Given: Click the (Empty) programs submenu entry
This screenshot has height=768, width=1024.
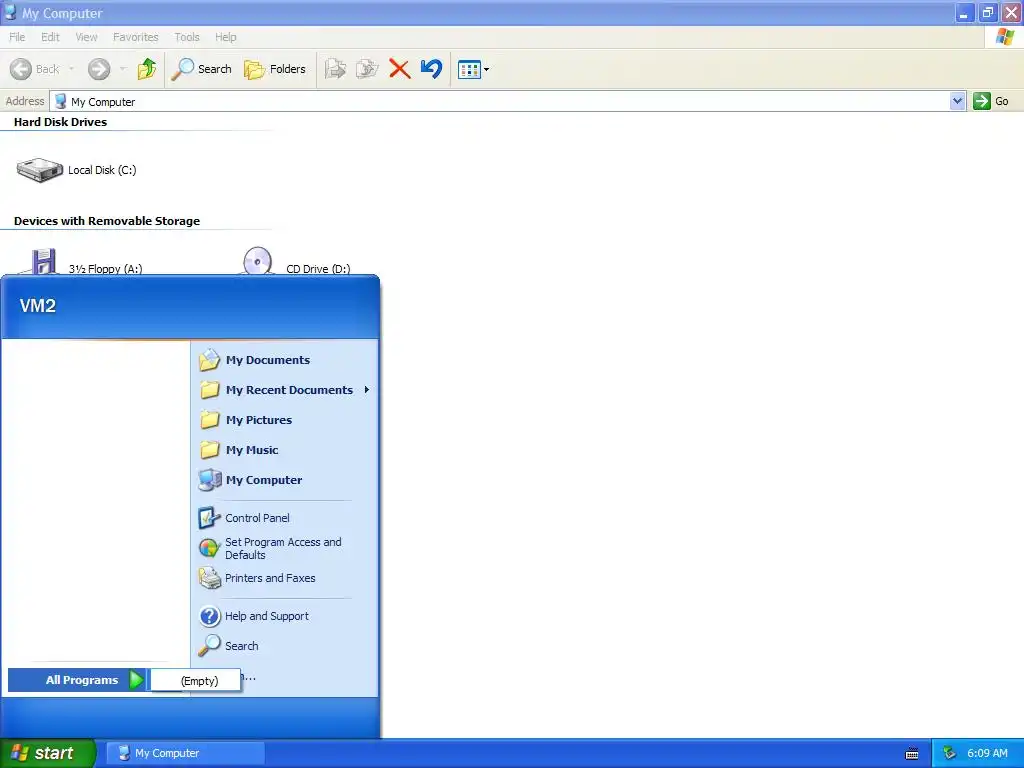Looking at the screenshot, I should [x=196, y=680].
